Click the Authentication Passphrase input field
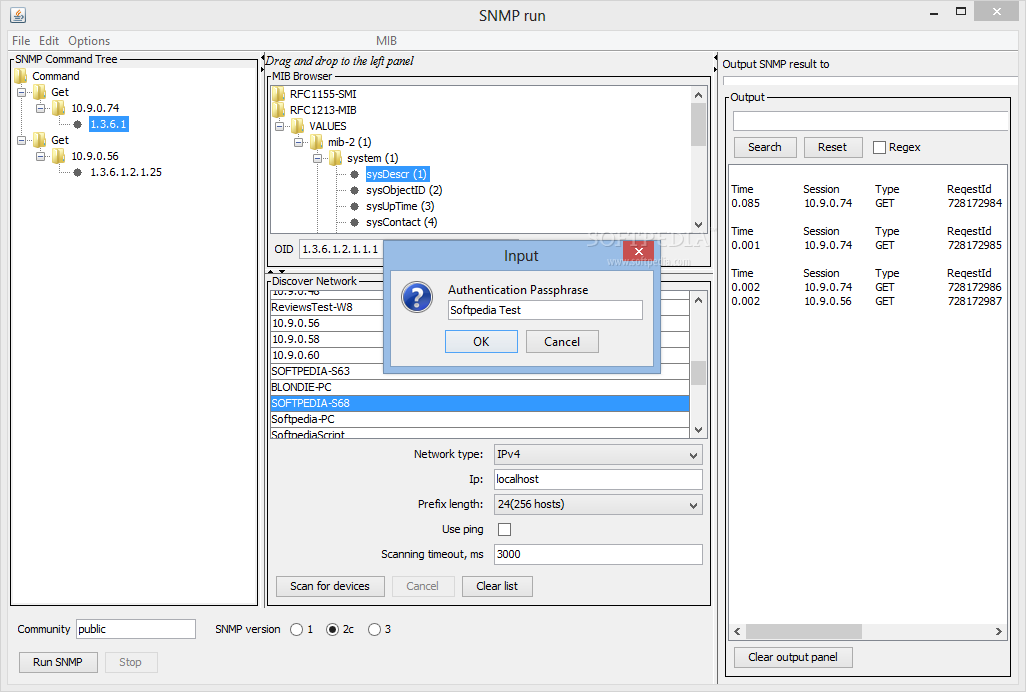 pos(545,310)
